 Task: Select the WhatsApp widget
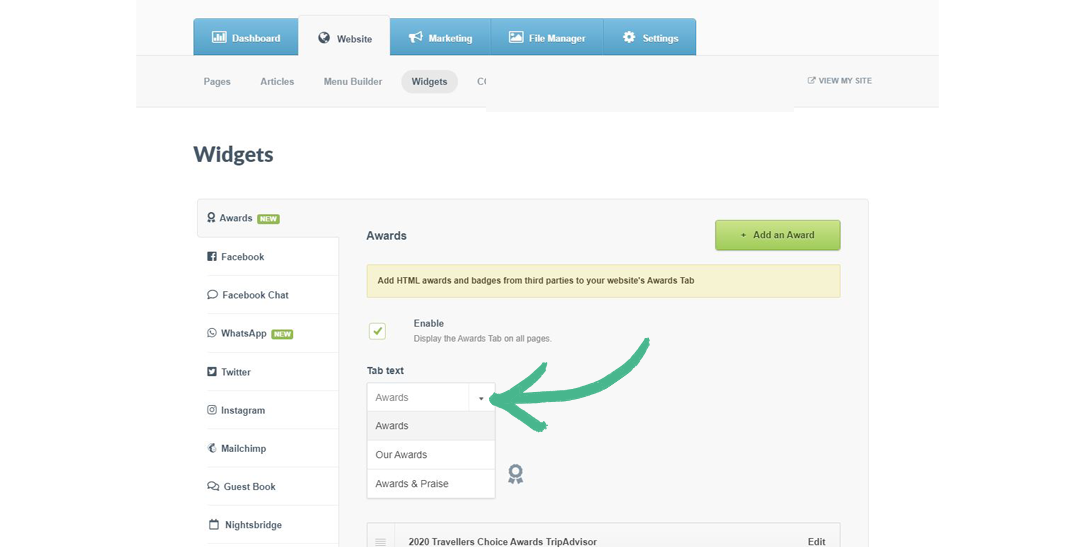[x=244, y=334]
